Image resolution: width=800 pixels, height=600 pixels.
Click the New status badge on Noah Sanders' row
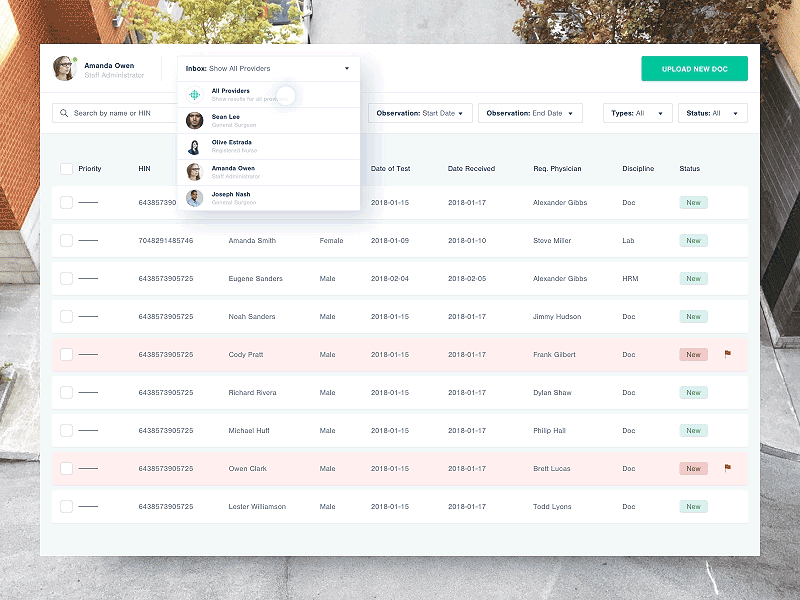(x=693, y=316)
